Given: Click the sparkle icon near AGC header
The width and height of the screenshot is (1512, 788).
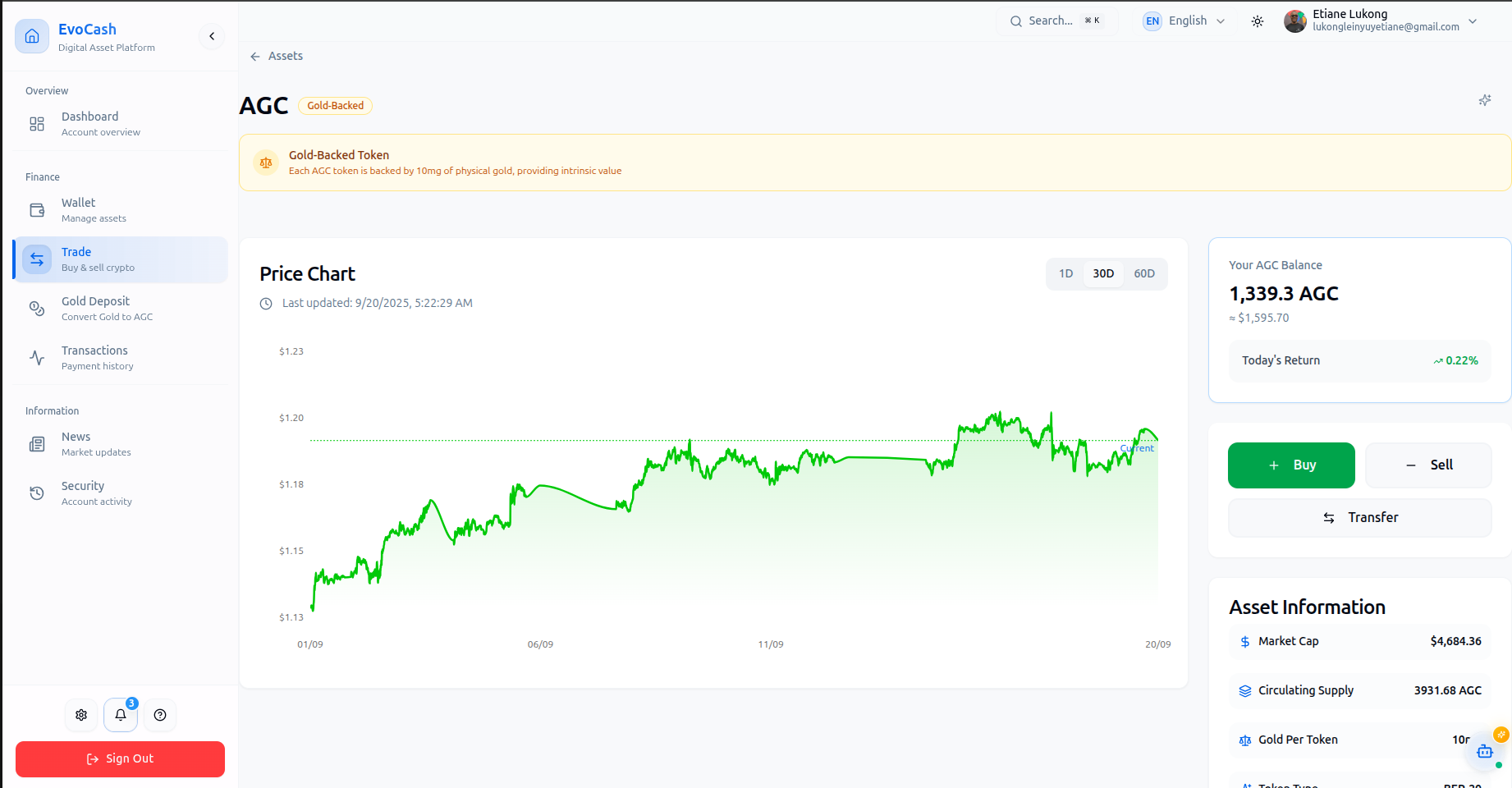Looking at the screenshot, I should coord(1485,100).
